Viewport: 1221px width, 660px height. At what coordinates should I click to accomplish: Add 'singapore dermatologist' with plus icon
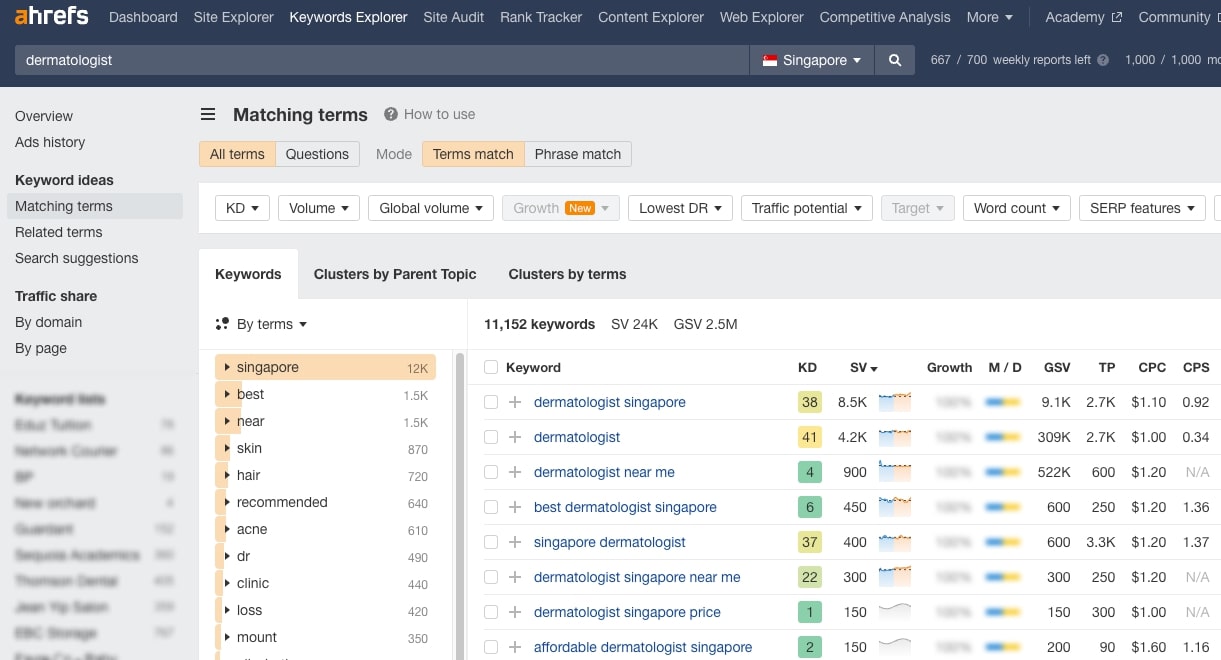click(515, 542)
